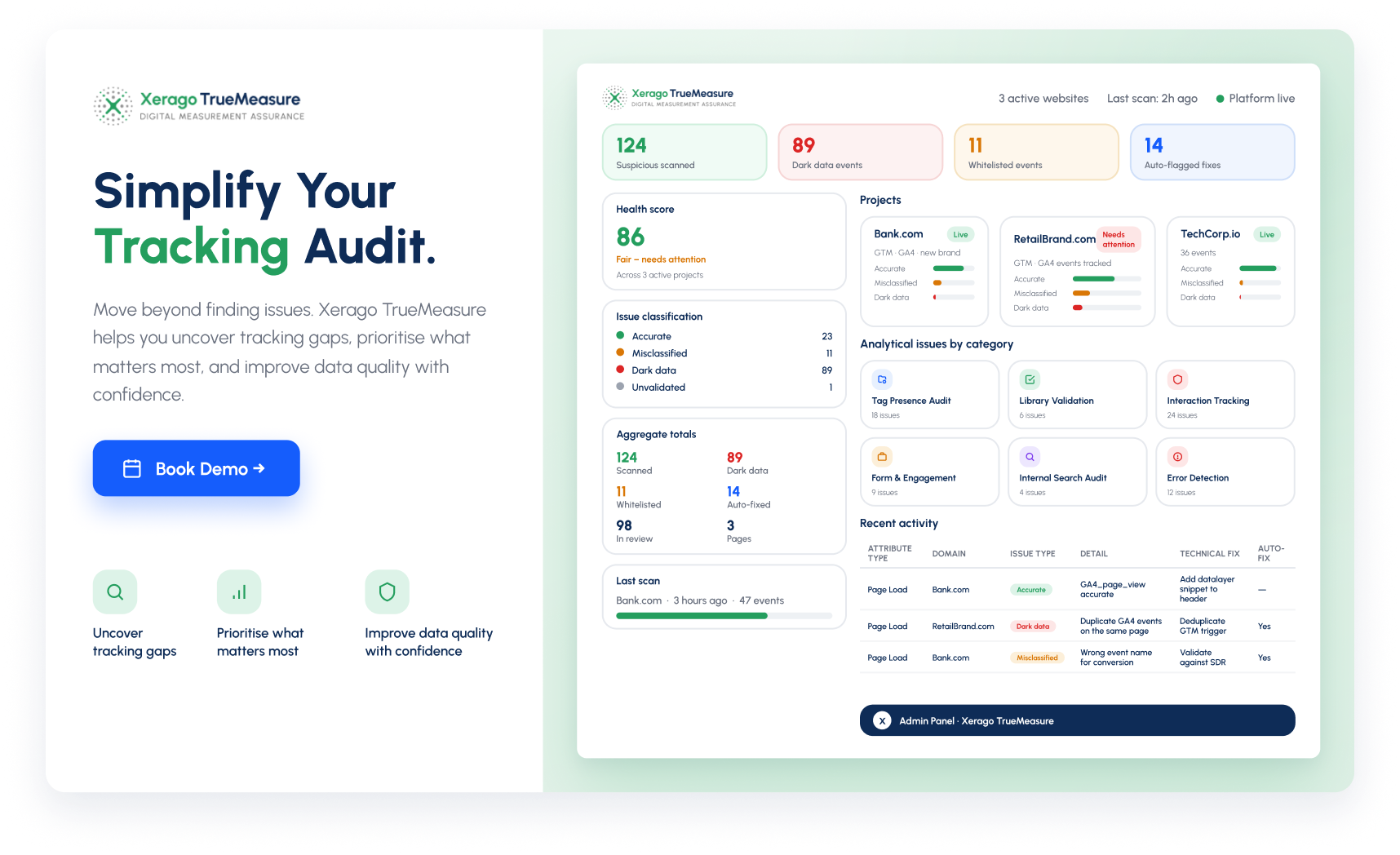Click green Accurate dot in Issue classification

point(620,335)
